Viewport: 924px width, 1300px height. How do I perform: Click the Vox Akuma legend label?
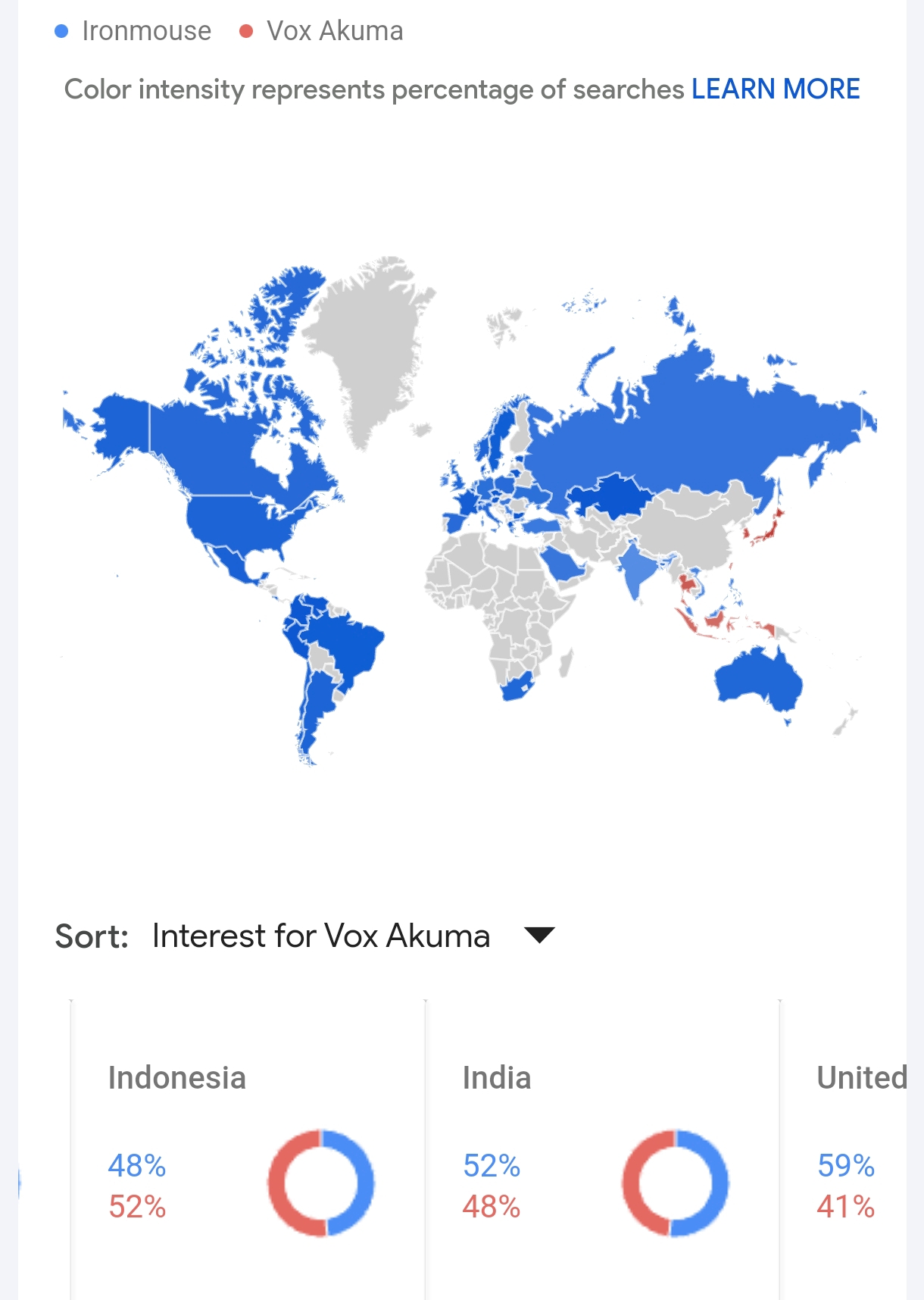pos(335,31)
